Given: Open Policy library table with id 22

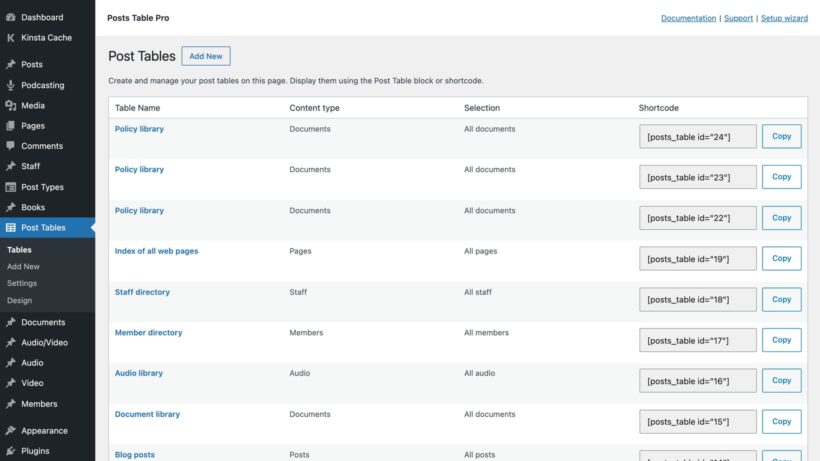Looking at the screenshot, I should (139, 210).
